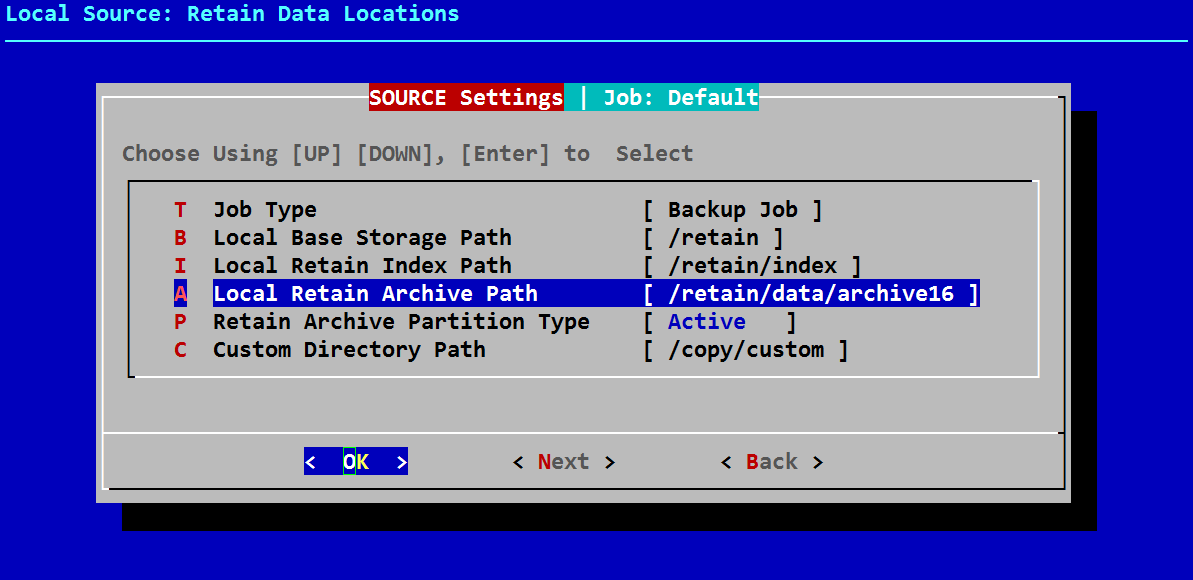Edit the /retain/index path value

752,266
